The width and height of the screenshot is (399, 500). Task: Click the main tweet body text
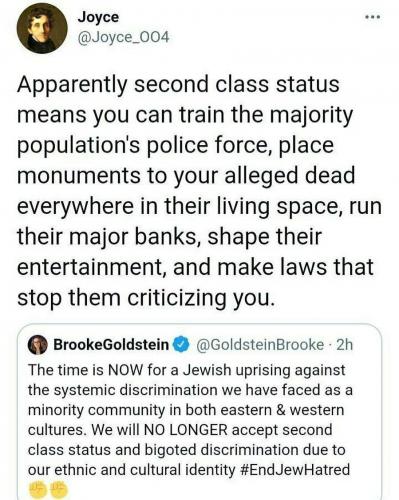point(200,191)
